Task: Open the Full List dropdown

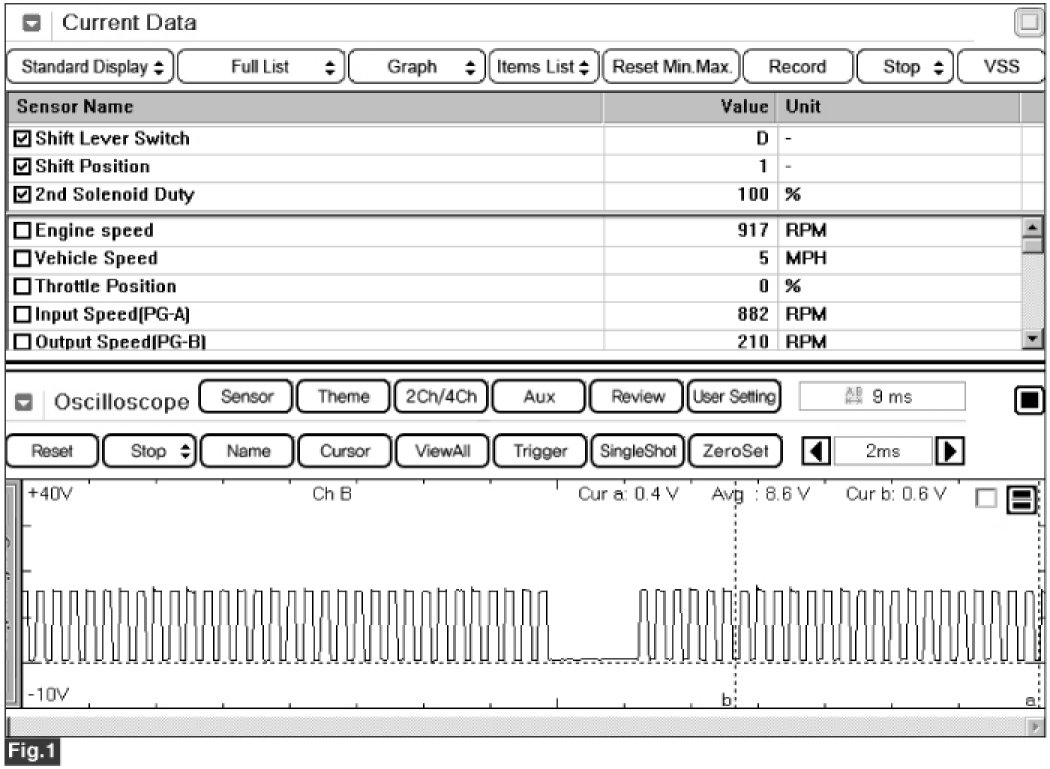Action: tap(263, 67)
